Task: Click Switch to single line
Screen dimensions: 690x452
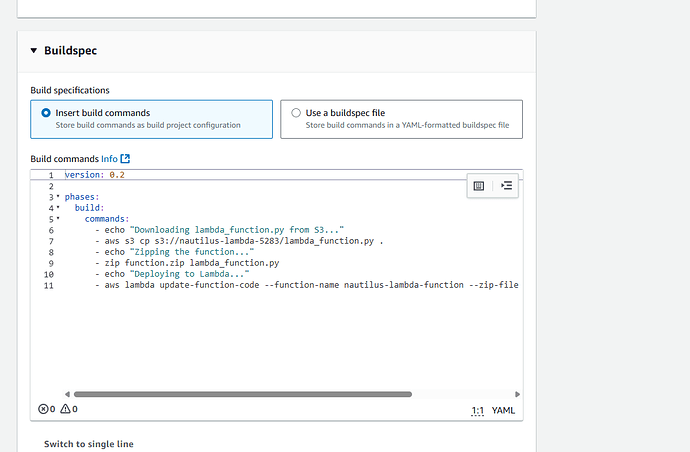Action: (88, 444)
